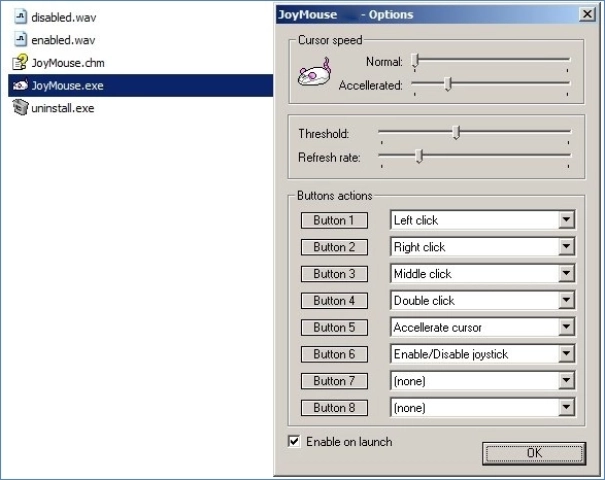Screen dimensions: 605x480
Task: Click the JoyMouse.chm help file icon
Action: tap(20, 62)
